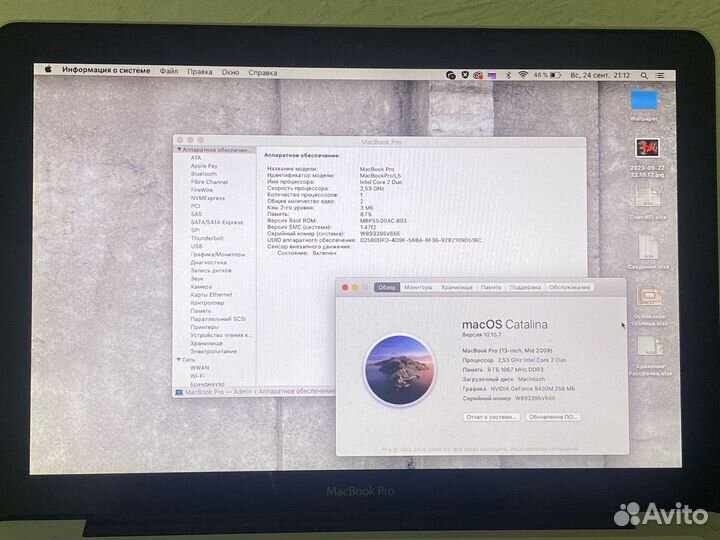Select SATA/SATA Express in sidebar

[x=217, y=222]
